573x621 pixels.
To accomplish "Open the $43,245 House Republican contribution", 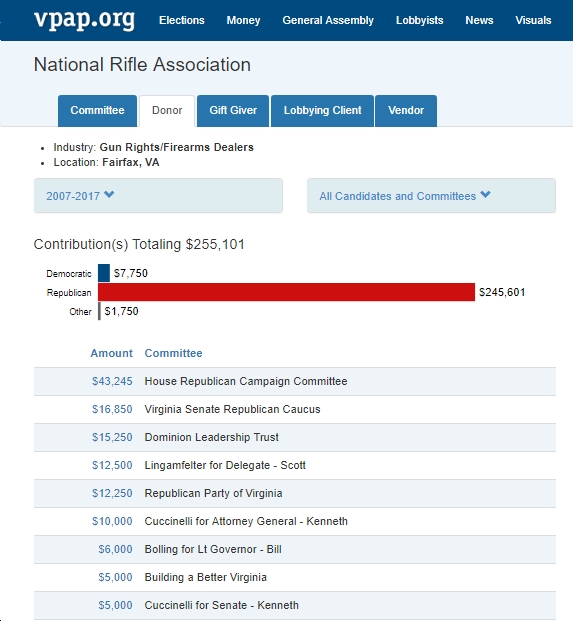I will coord(112,381).
